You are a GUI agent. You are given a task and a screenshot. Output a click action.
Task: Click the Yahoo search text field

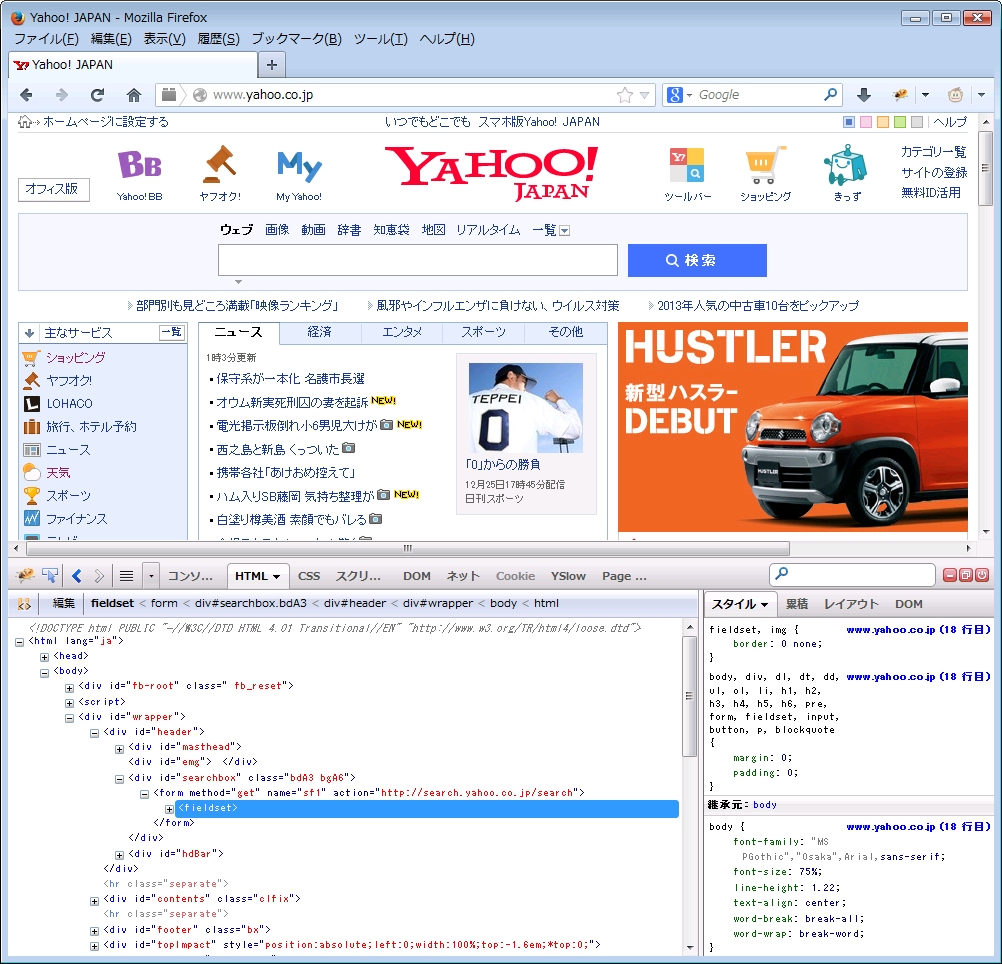tap(418, 260)
